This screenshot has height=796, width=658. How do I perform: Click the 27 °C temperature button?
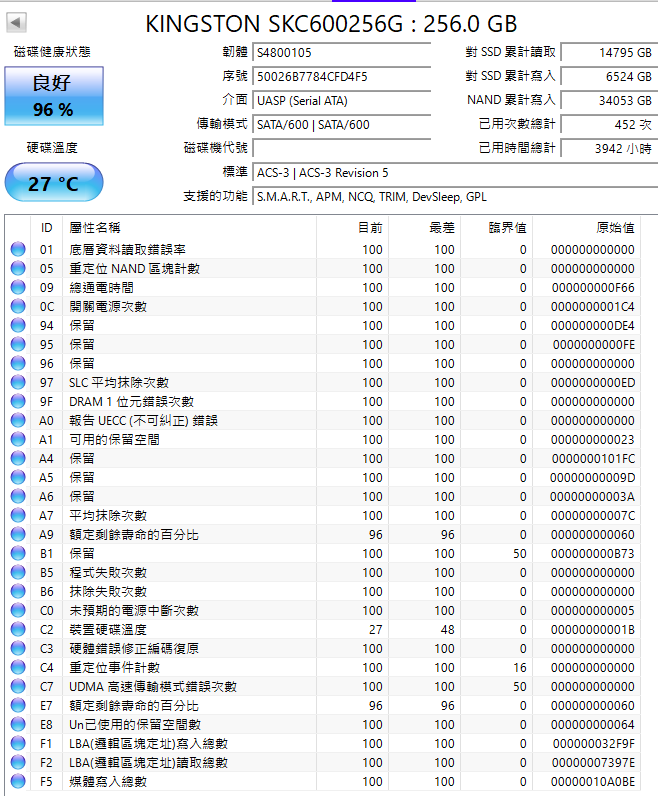(x=54, y=182)
